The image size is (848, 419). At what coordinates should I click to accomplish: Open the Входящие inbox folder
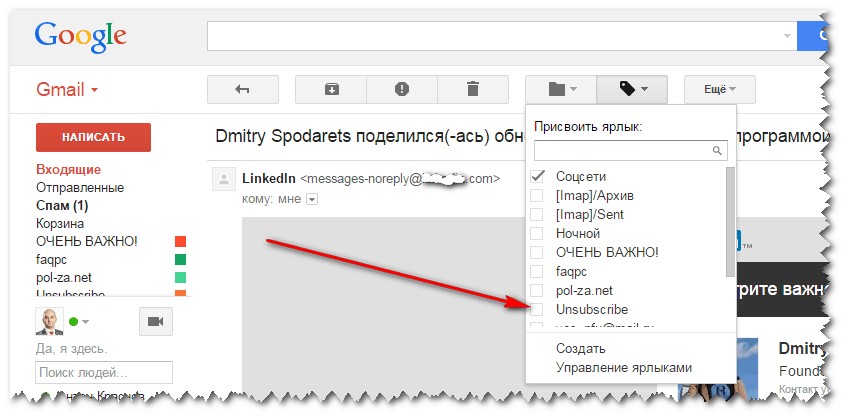69,170
